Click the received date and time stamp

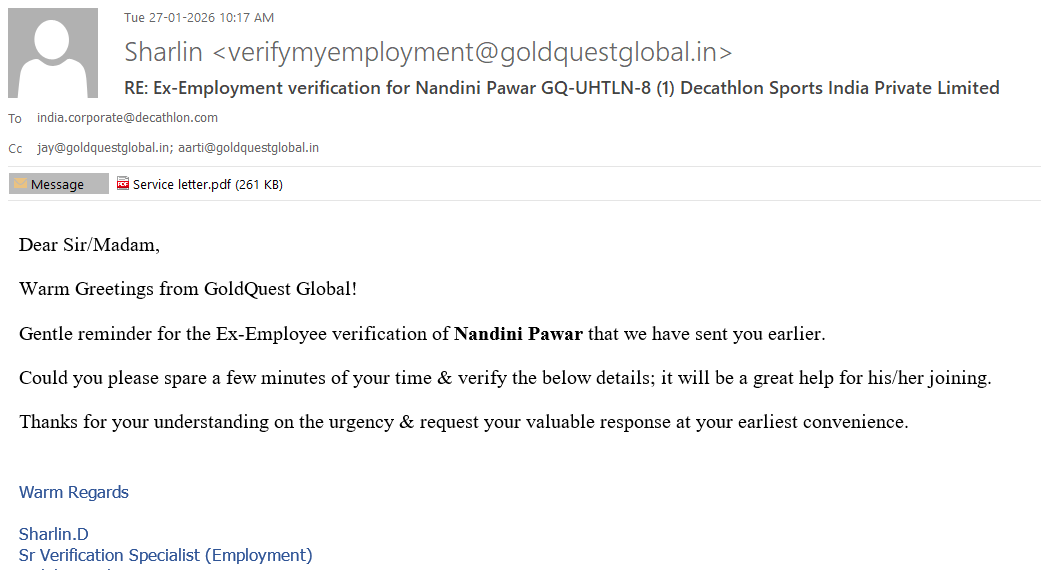(x=199, y=18)
